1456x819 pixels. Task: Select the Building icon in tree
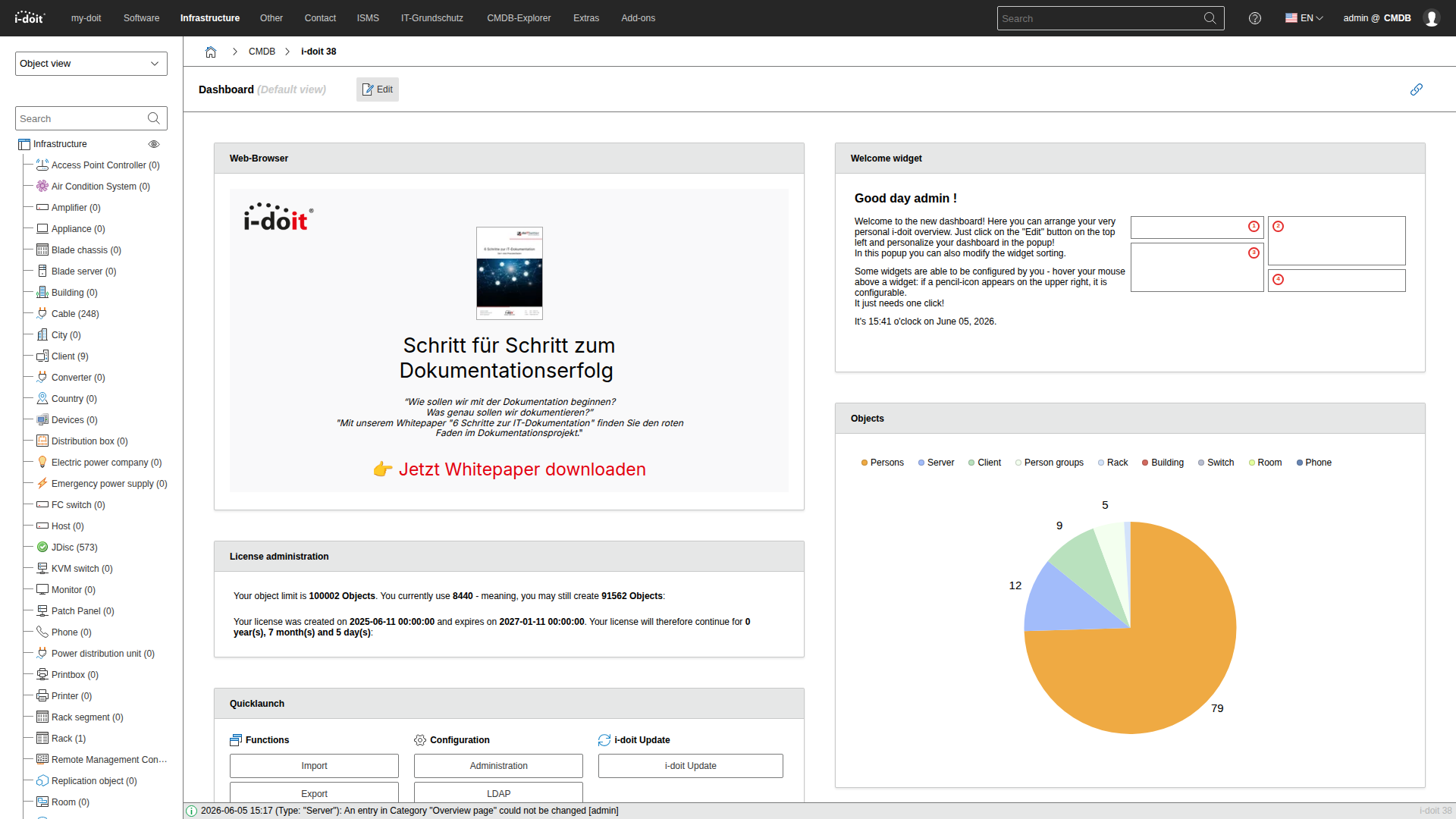(x=42, y=292)
